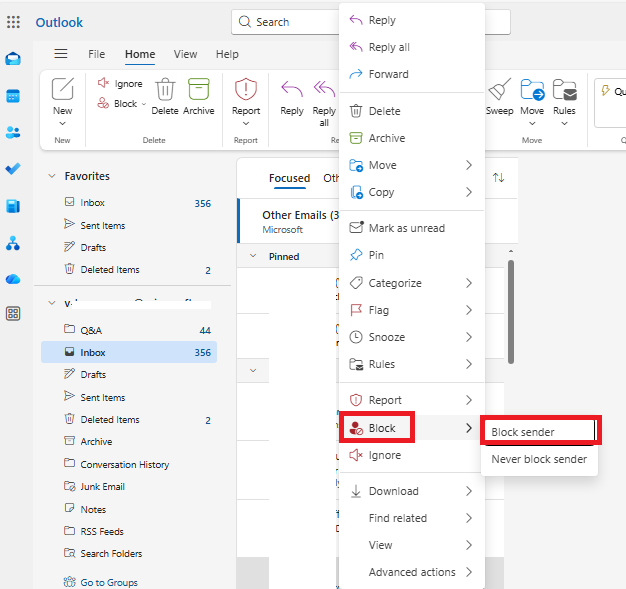
Task: Open the Junk Email folder
Action: point(129,487)
